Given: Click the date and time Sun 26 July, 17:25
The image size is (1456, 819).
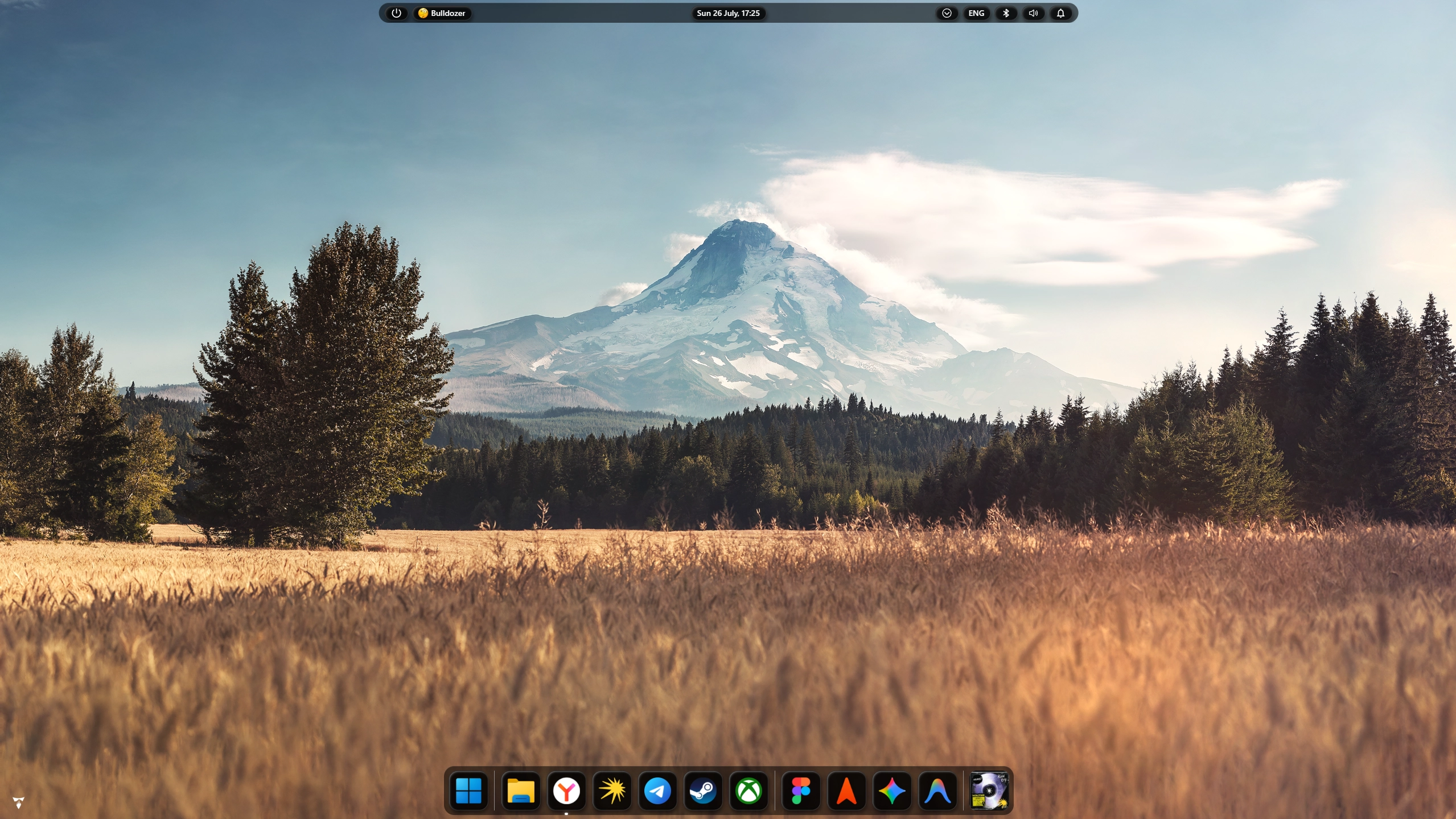Looking at the screenshot, I should coord(728,13).
